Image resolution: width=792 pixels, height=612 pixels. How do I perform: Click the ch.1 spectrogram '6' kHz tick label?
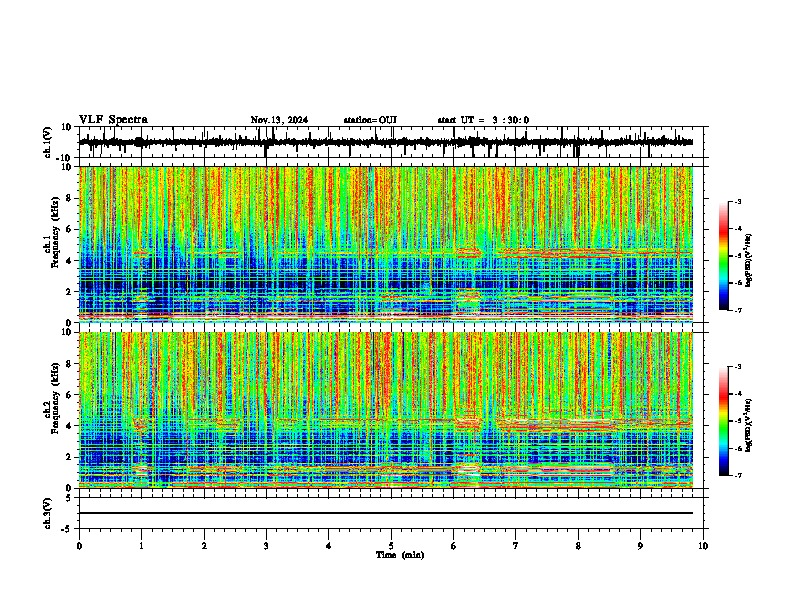[x=70, y=229]
